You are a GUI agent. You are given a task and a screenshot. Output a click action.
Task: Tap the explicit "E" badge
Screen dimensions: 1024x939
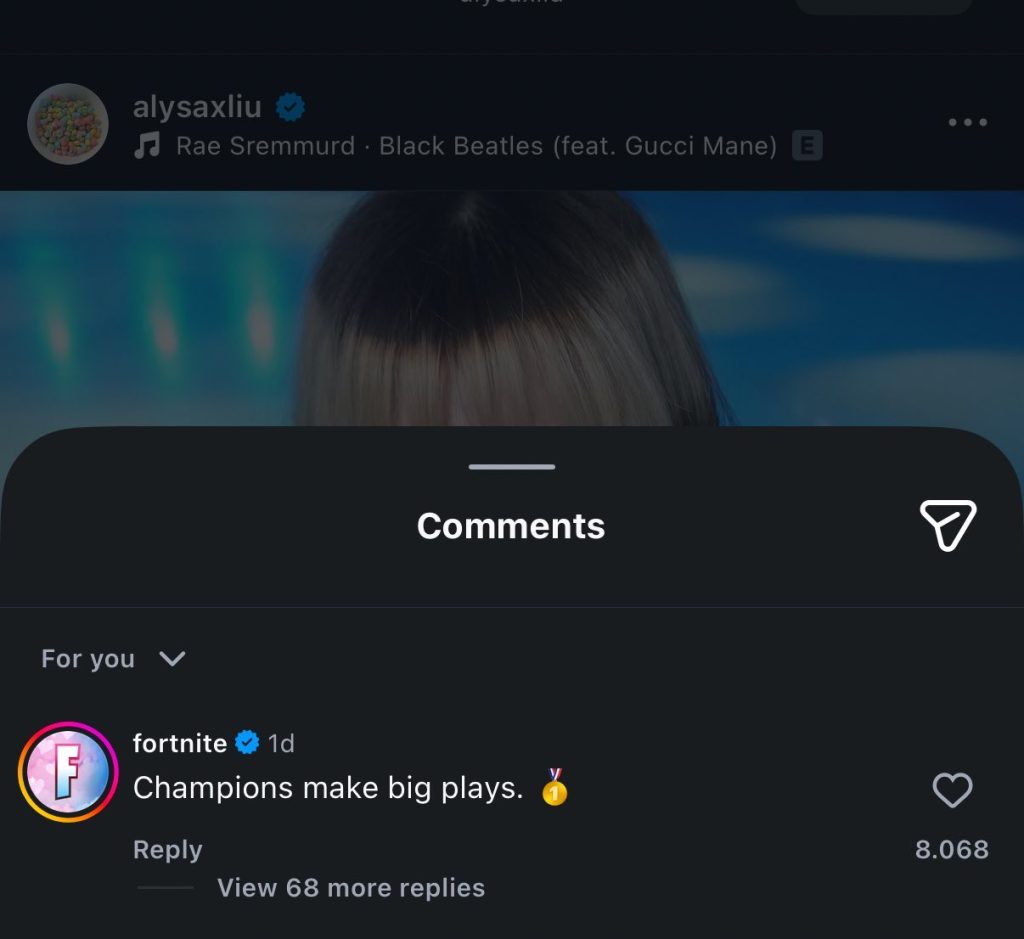pos(807,146)
